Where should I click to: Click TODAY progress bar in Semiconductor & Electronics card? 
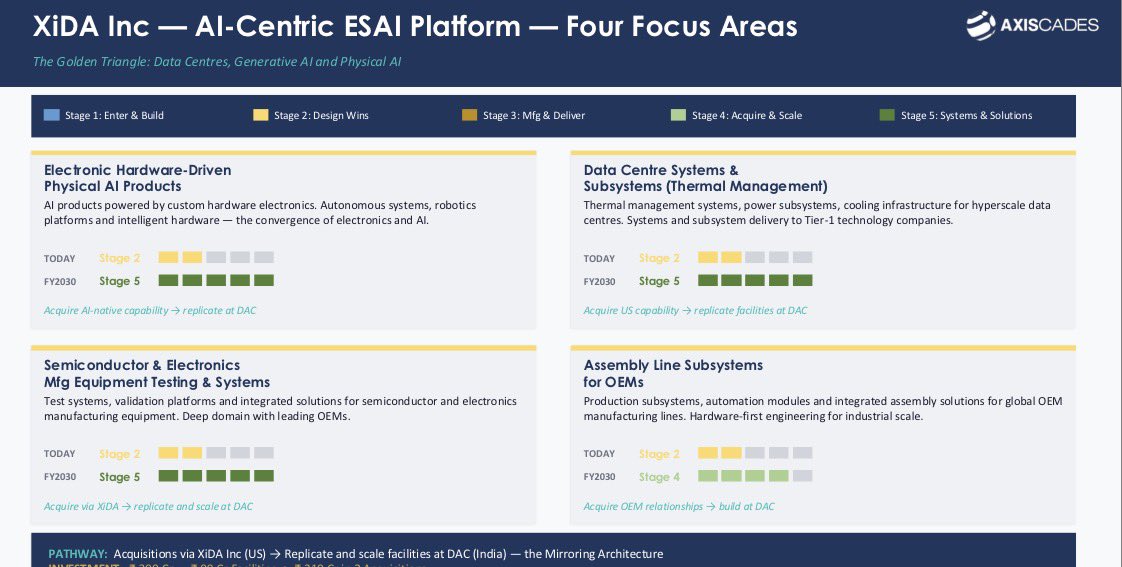[x=216, y=453]
